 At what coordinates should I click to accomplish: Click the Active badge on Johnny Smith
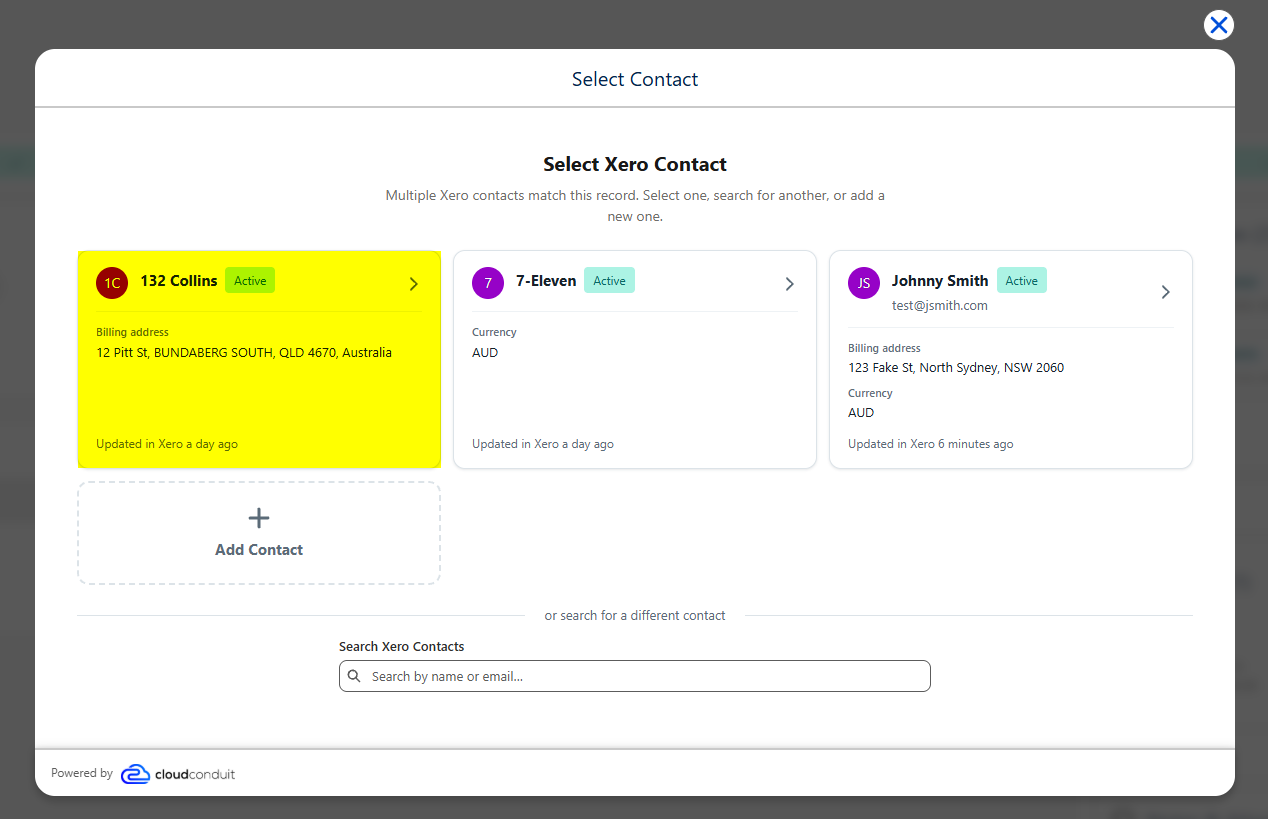tap(1022, 281)
